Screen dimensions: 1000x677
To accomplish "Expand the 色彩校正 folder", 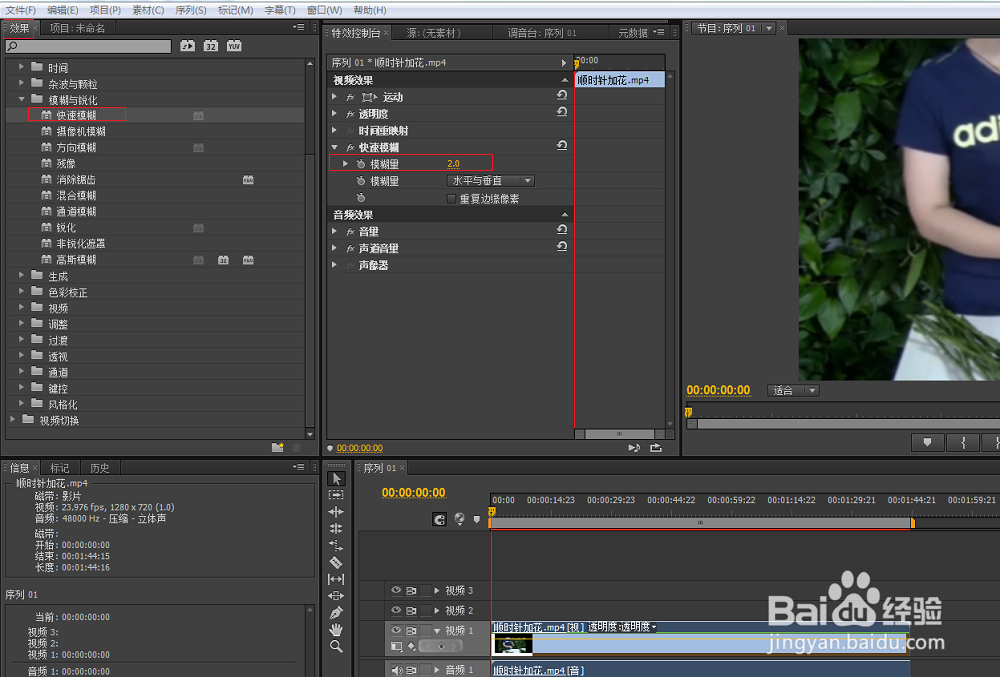I will (22, 292).
